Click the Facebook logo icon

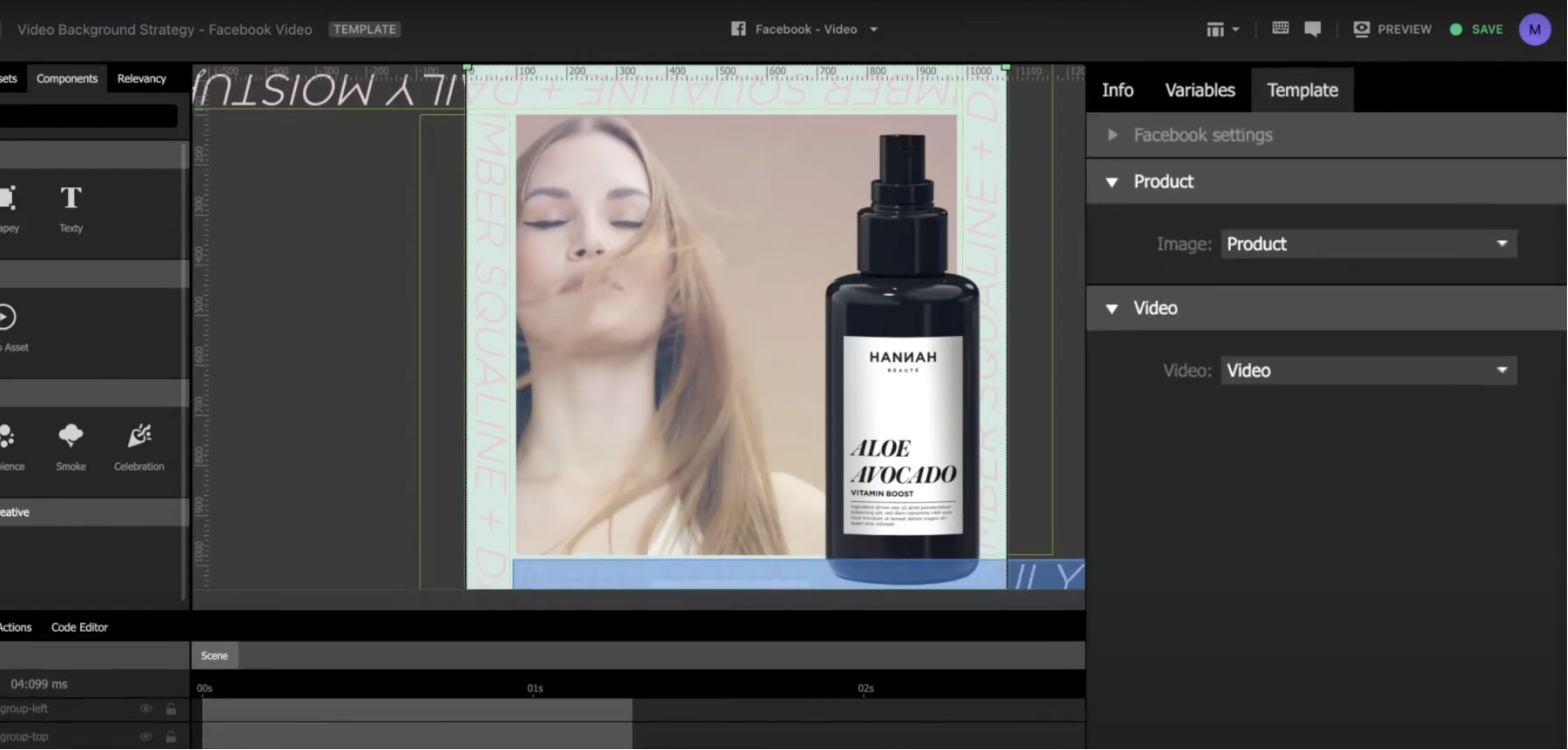738,29
